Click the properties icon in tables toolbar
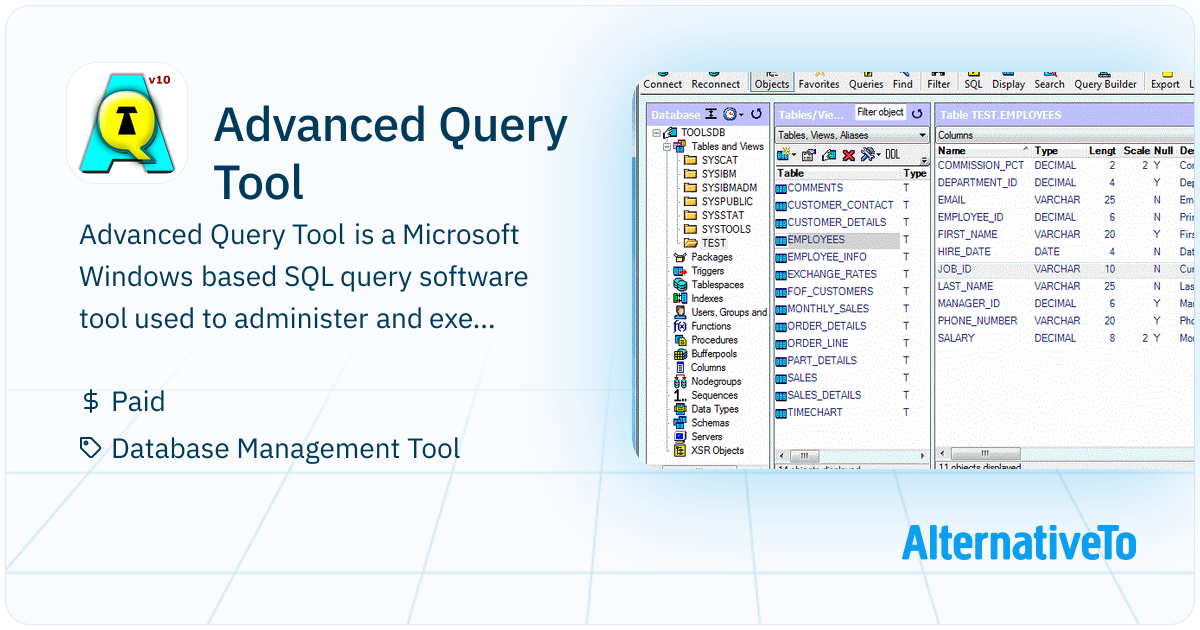This screenshot has height=630, width=1200. 808,155
